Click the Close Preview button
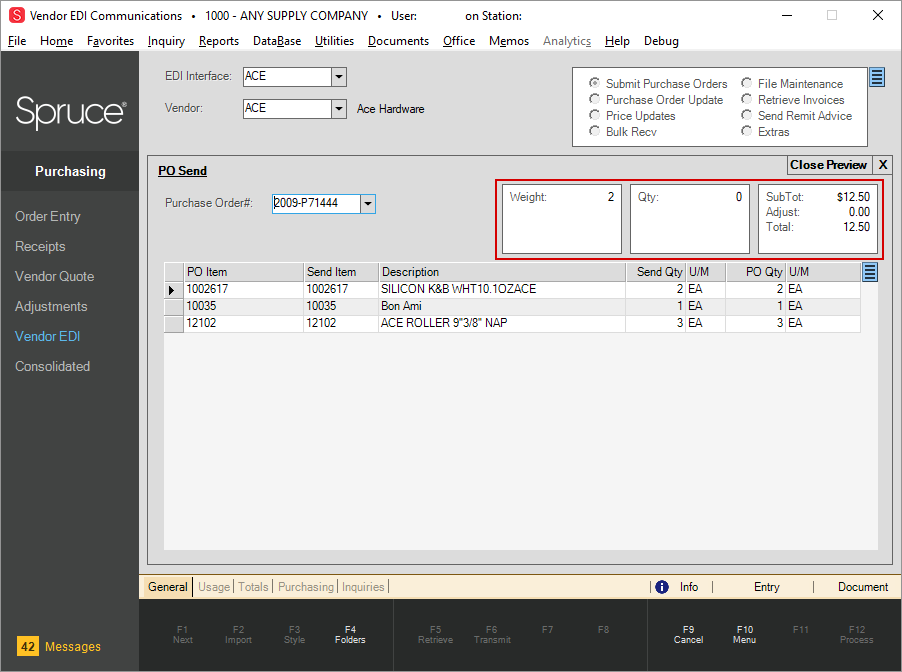902x672 pixels. [828, 165]
